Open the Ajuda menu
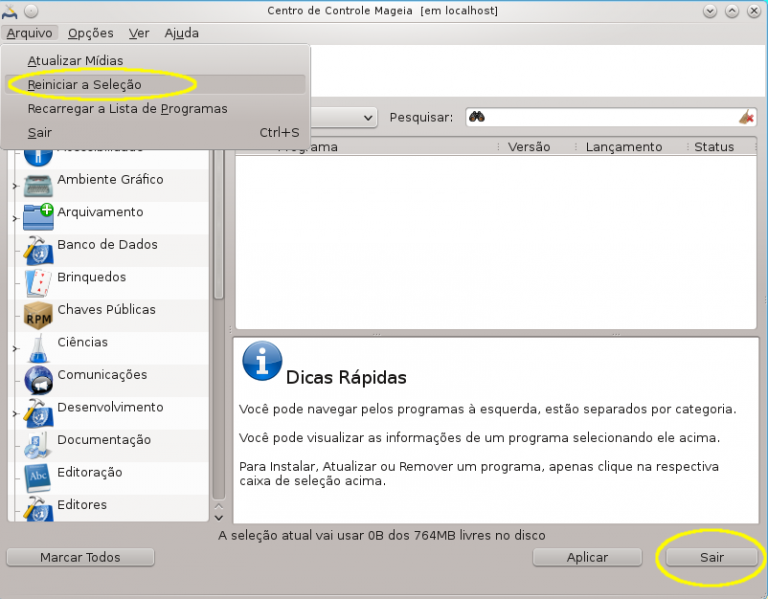 tap(182, 33)
